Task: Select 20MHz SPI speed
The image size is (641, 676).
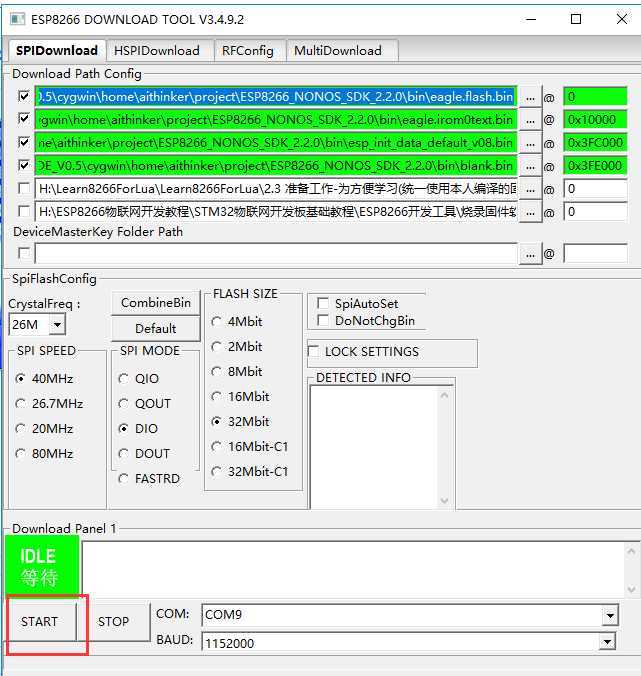Action: click(20, 429)
